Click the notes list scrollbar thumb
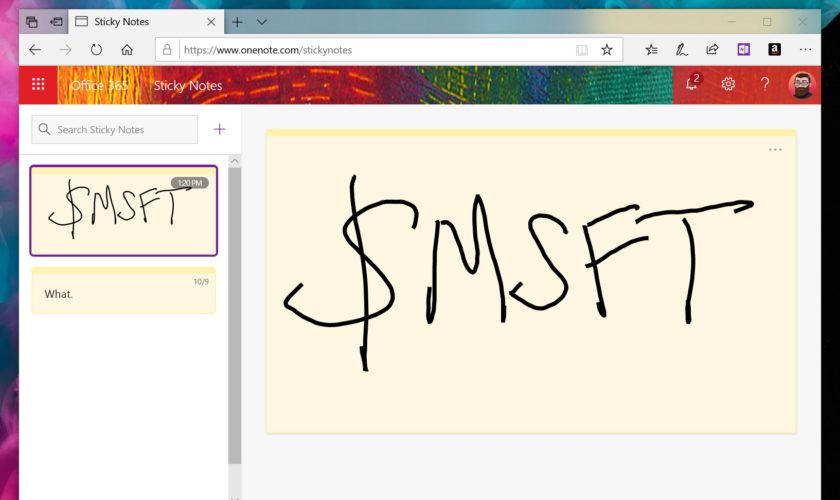 (x=235, y=315)
